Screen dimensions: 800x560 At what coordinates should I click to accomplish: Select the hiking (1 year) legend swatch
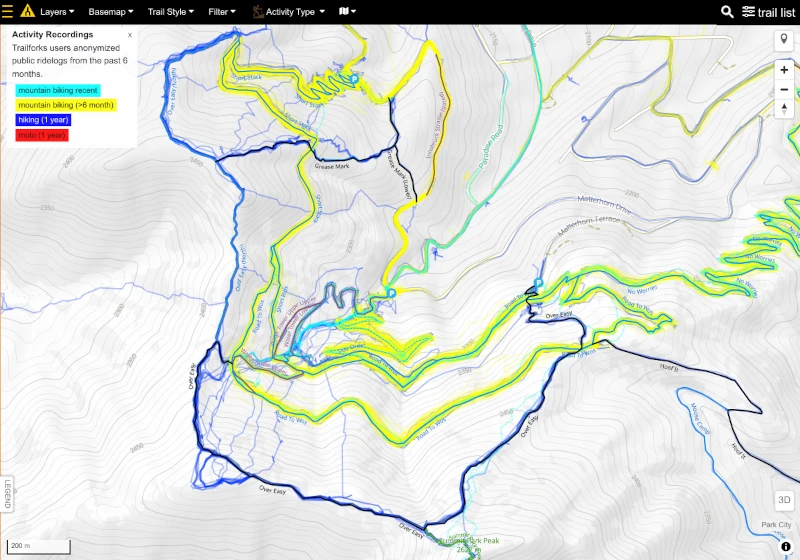43,120
